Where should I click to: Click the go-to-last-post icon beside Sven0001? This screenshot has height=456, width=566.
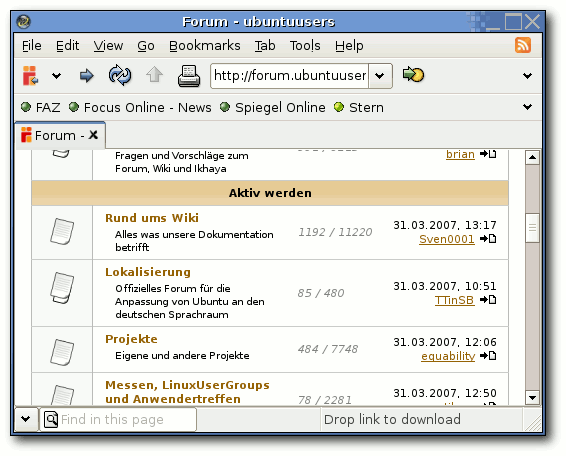click(x=488, y=239)
